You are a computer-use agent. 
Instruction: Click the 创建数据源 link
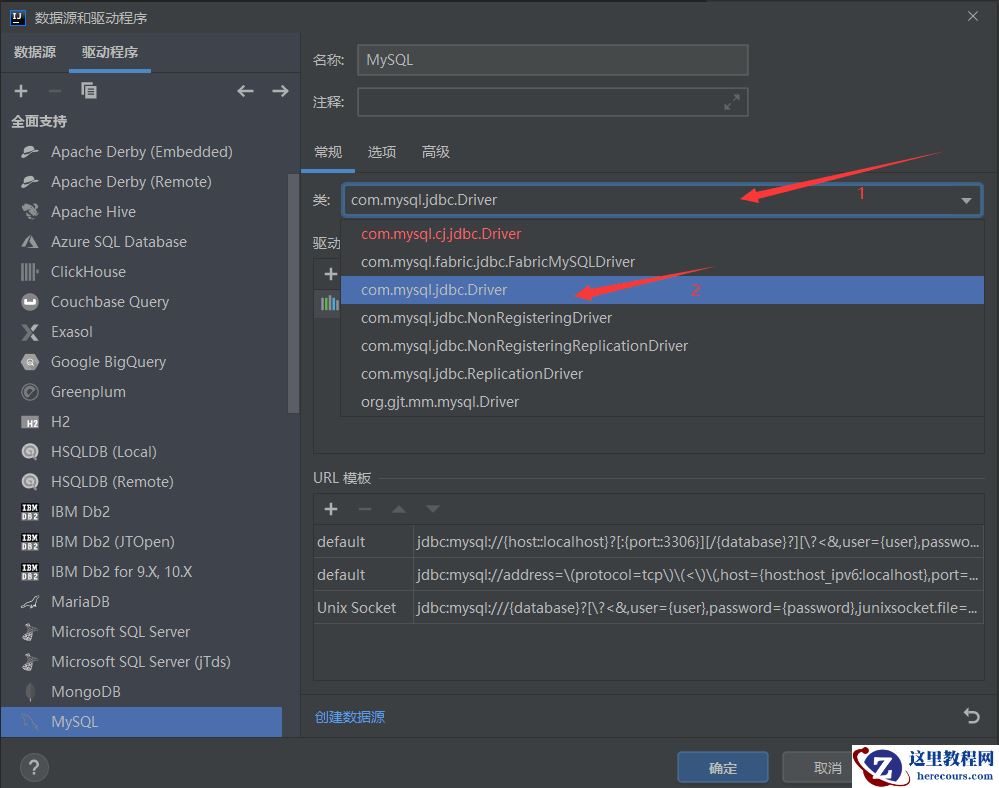pyautogui.click(x=347, y=716)
